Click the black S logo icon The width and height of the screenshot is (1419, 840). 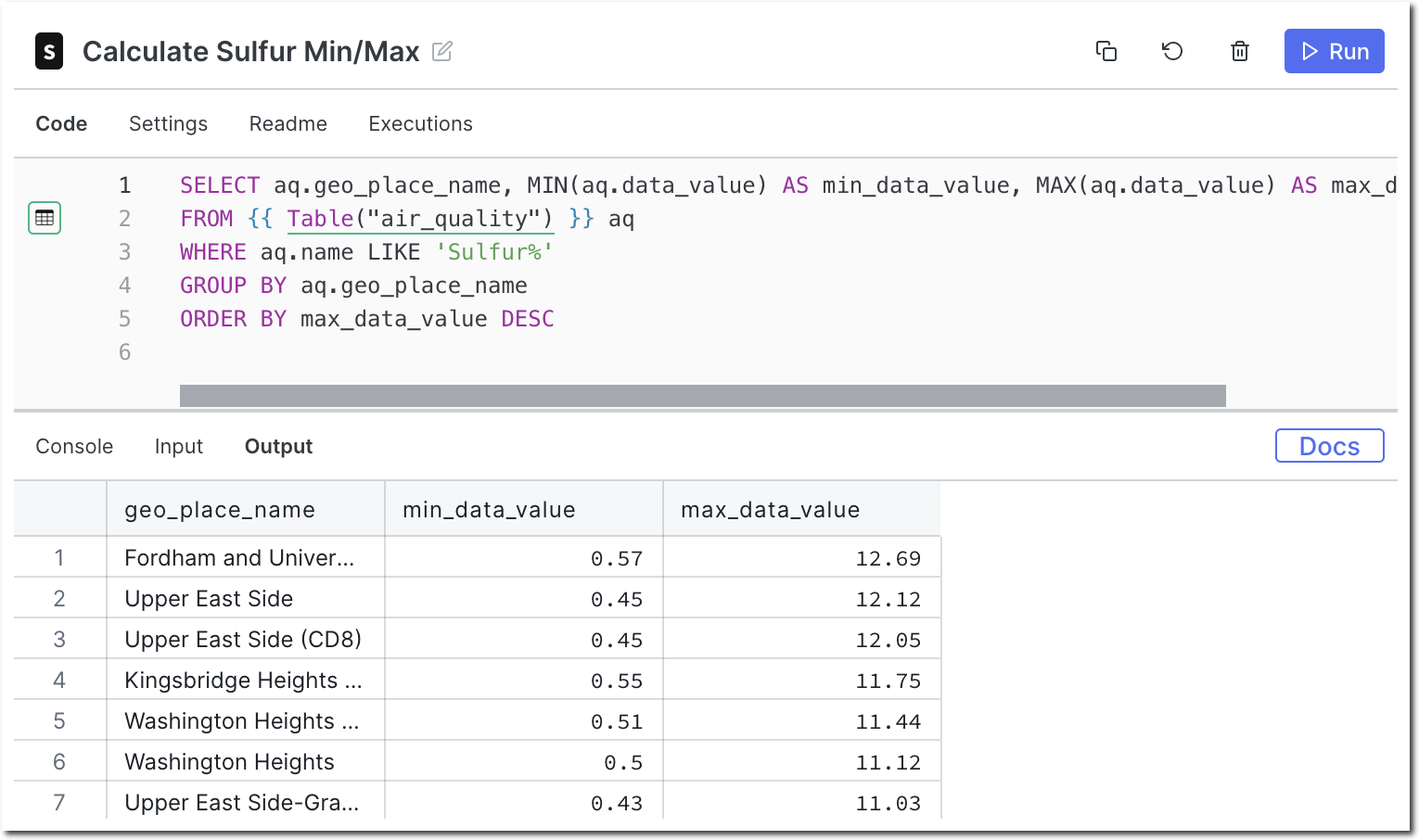(49, 51)
